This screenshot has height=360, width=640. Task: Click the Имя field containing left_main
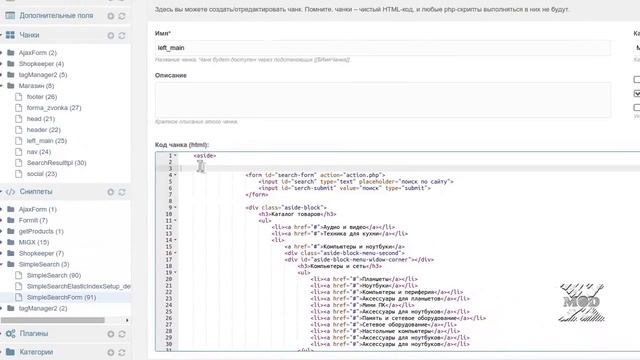[382, 48]
